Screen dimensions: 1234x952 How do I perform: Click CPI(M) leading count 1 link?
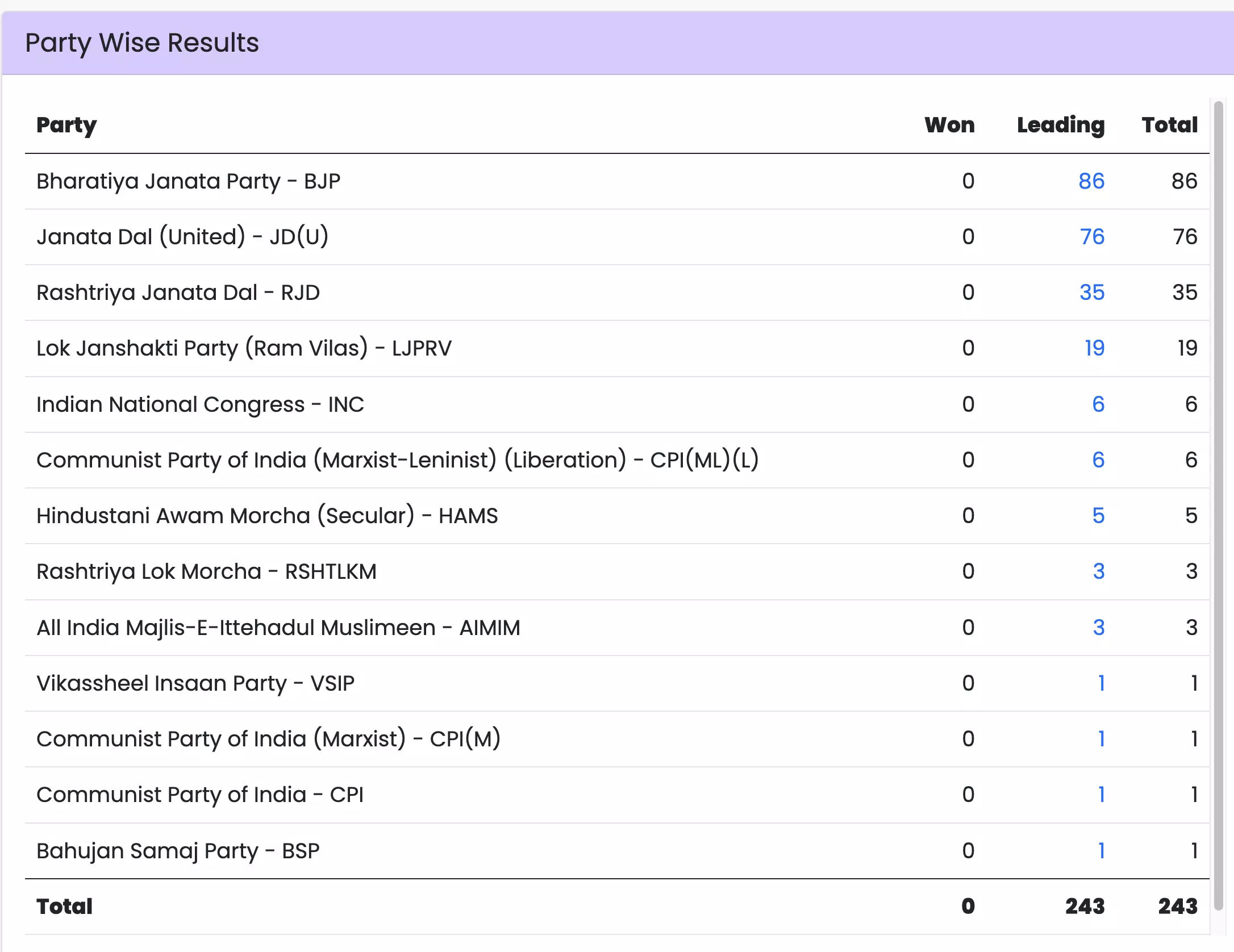(x=1101, y=739)
